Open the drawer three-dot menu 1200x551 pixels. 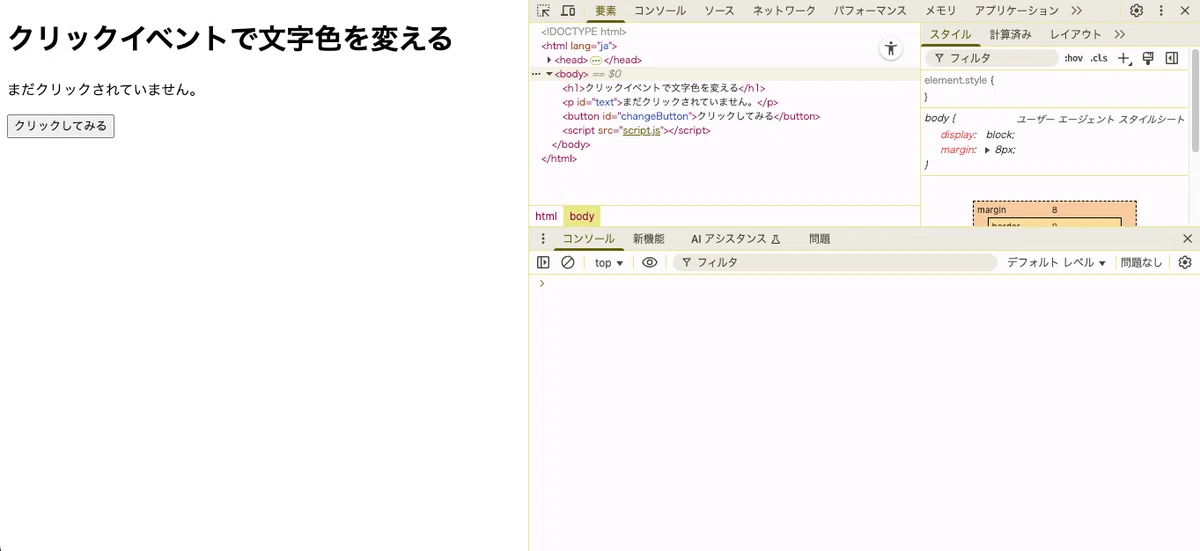(543, 239)
